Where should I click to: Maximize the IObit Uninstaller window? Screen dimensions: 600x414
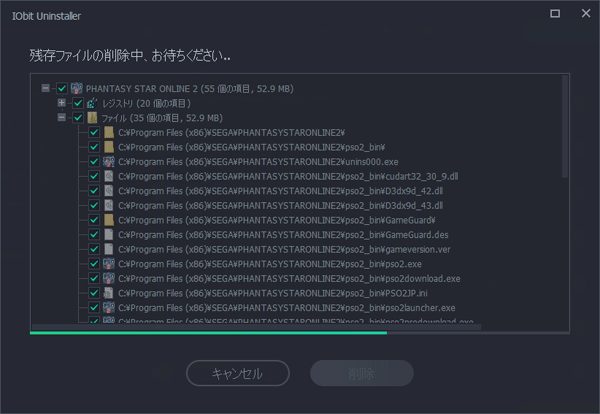point(555,13)
